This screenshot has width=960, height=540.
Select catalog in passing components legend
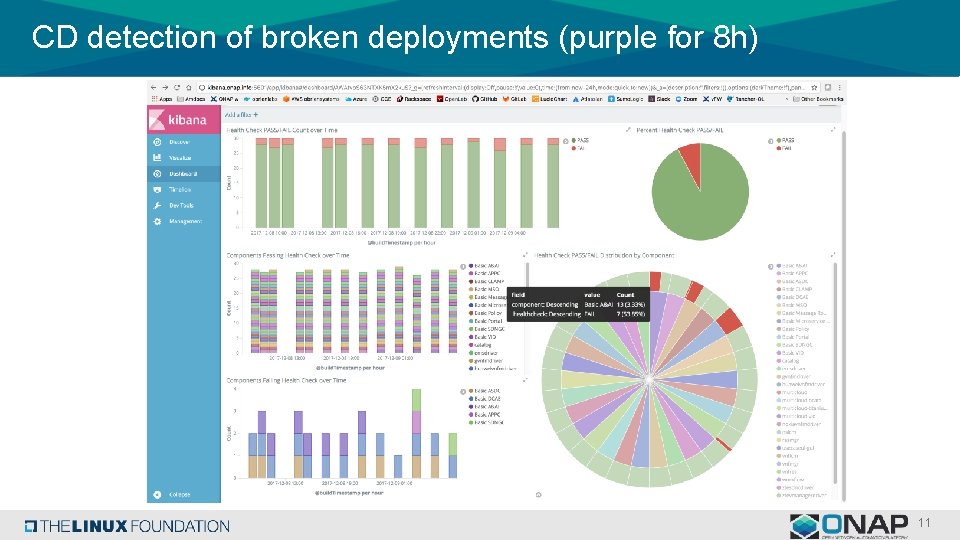coord(481,345)
